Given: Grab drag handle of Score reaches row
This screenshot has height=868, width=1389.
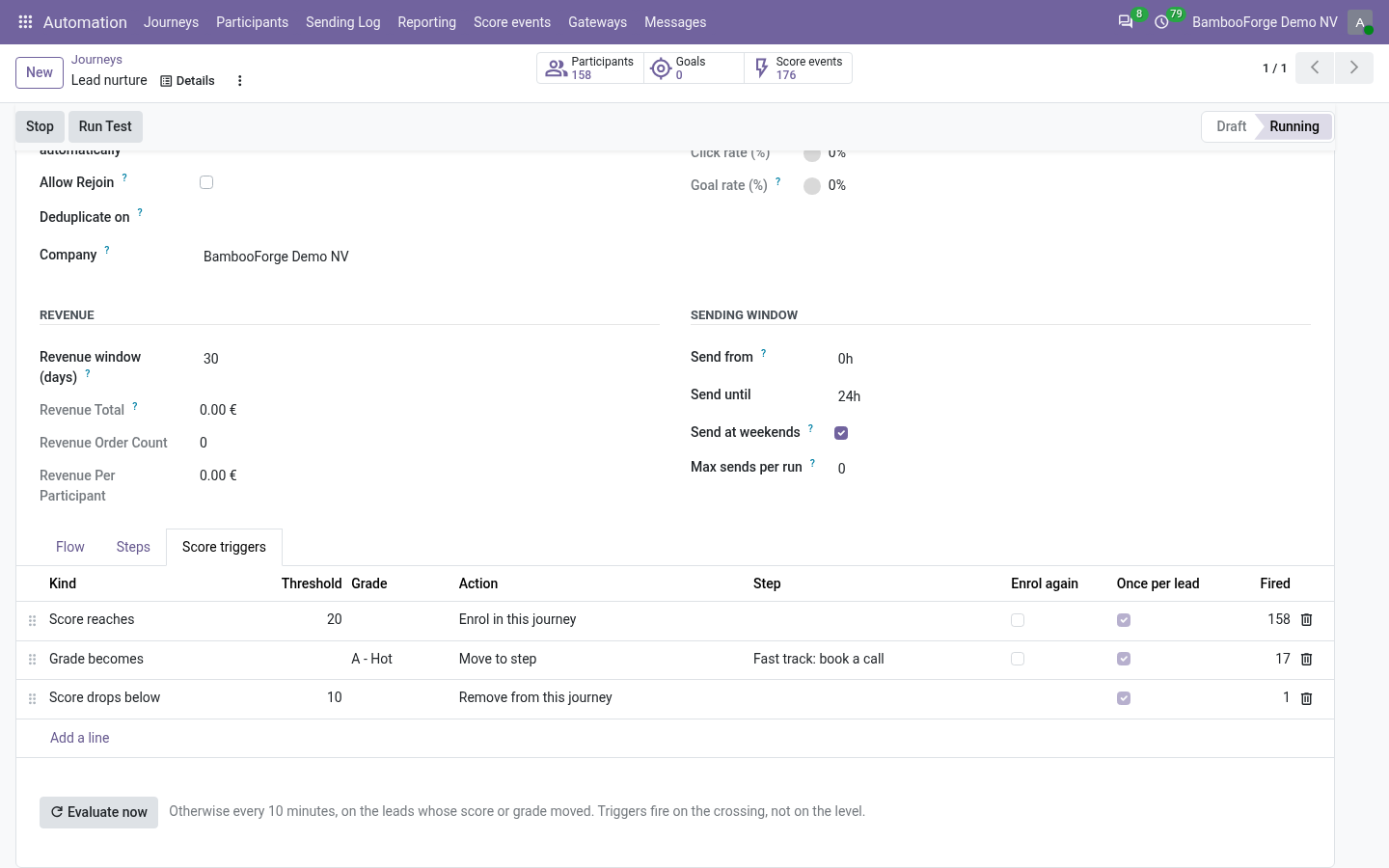Looking at the screenshot, I should click(x=32, y=621).
